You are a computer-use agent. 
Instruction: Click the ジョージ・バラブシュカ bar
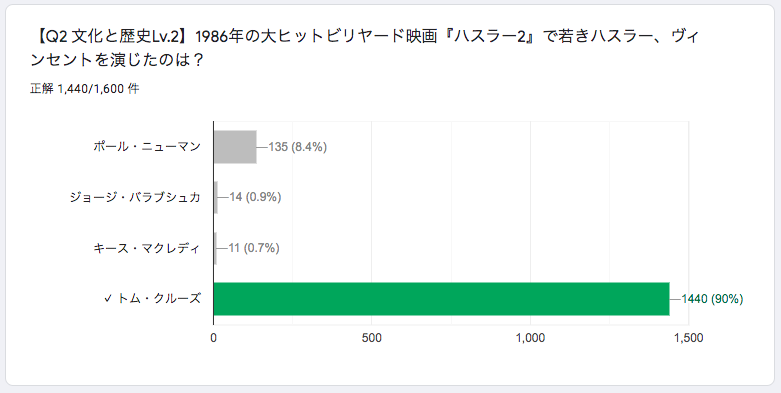pos(216,197)
